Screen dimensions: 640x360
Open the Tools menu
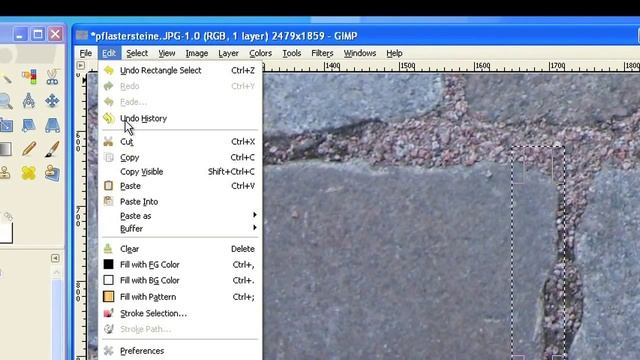pyautogui.click(x=291, y=53)
